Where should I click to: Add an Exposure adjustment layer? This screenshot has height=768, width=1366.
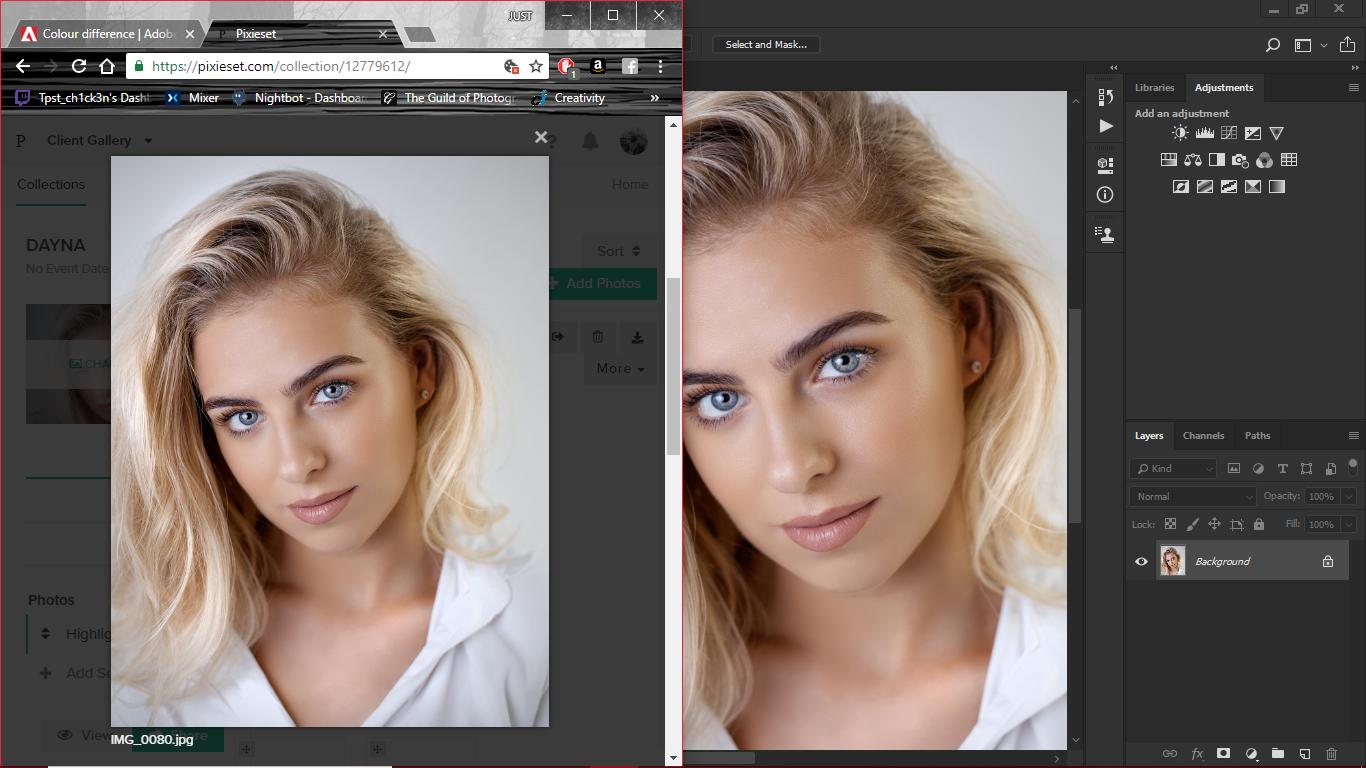tap(1253, 133)
